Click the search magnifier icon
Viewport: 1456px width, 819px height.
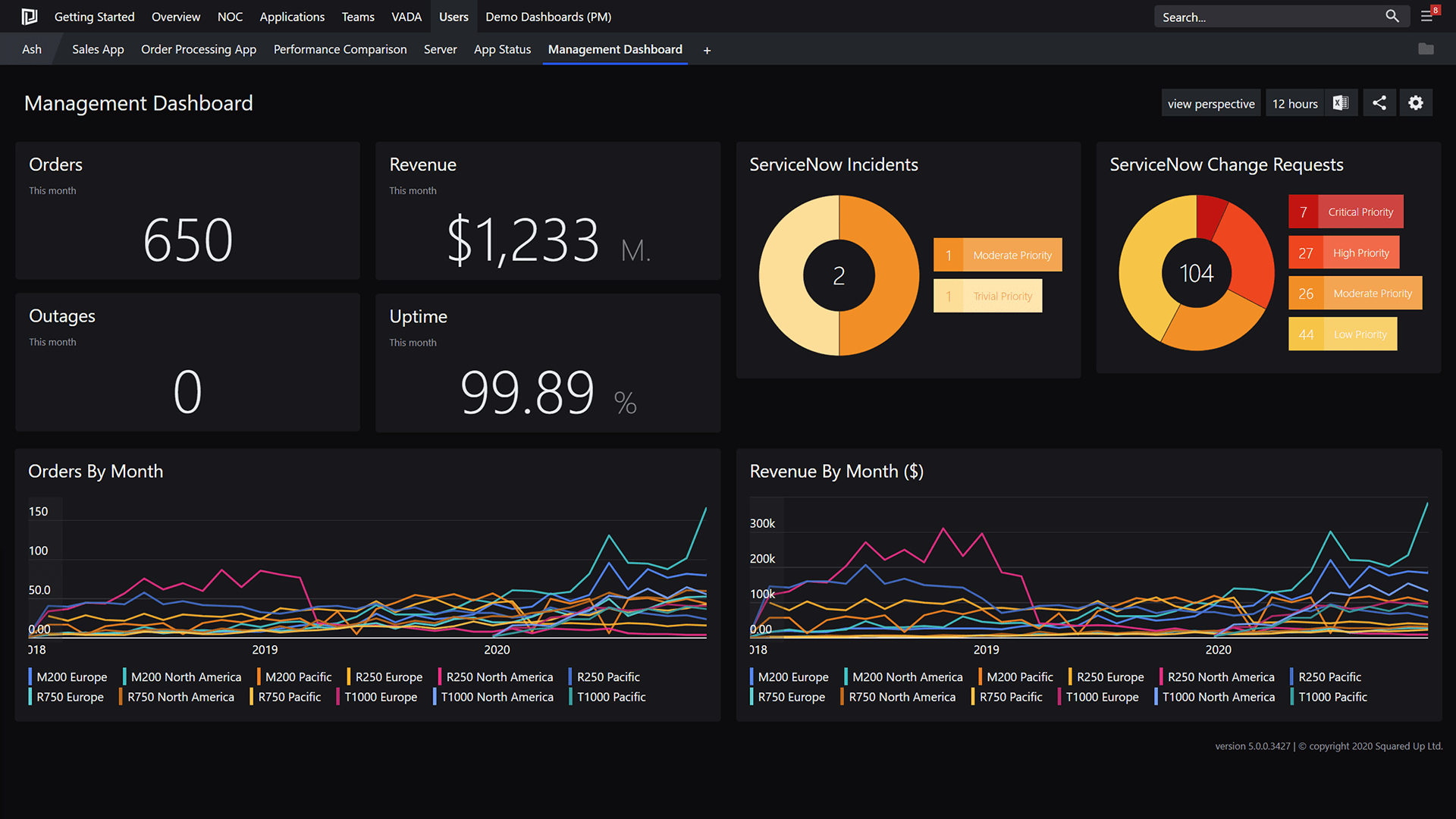tap(1392, 16)
